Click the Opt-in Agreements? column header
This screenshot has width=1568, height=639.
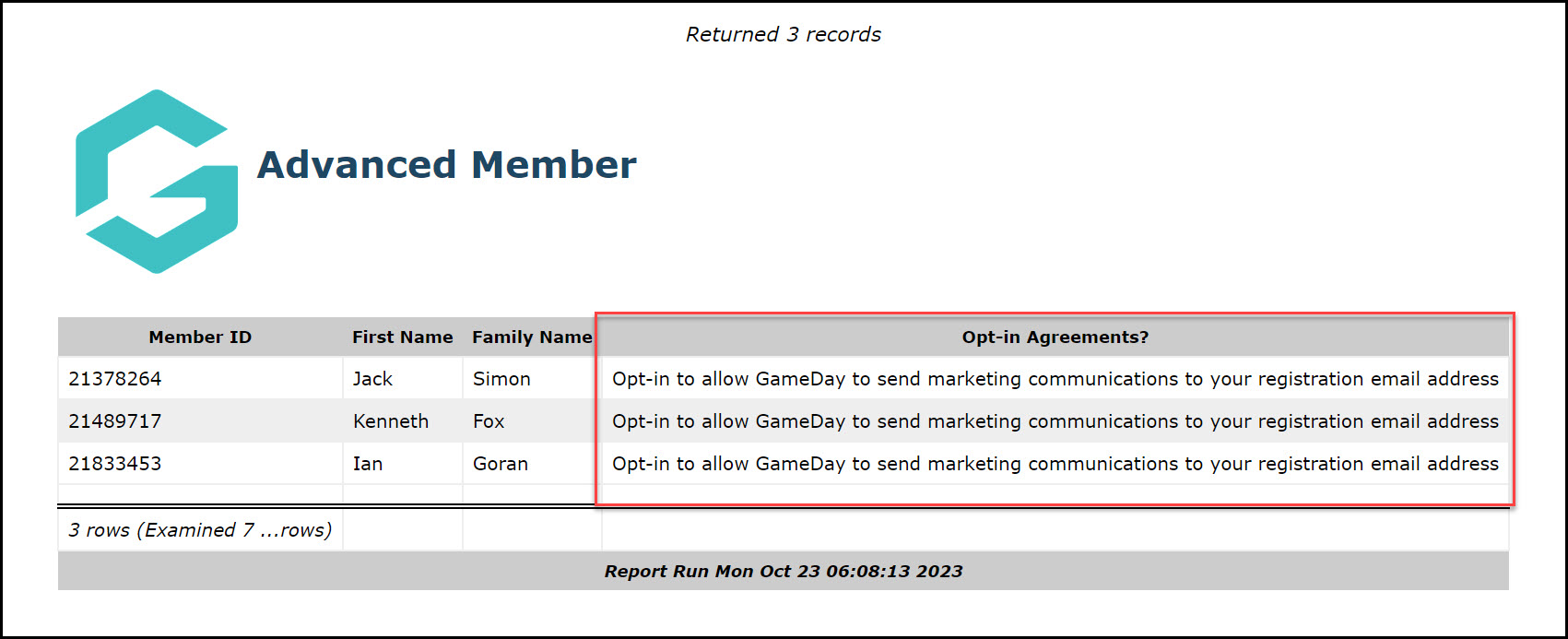(x=1055, y=337)
